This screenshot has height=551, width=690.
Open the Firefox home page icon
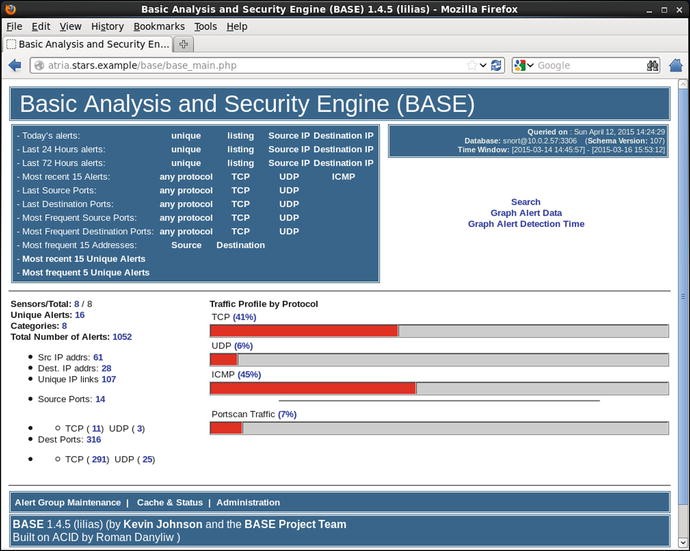[x=675, y=66]
